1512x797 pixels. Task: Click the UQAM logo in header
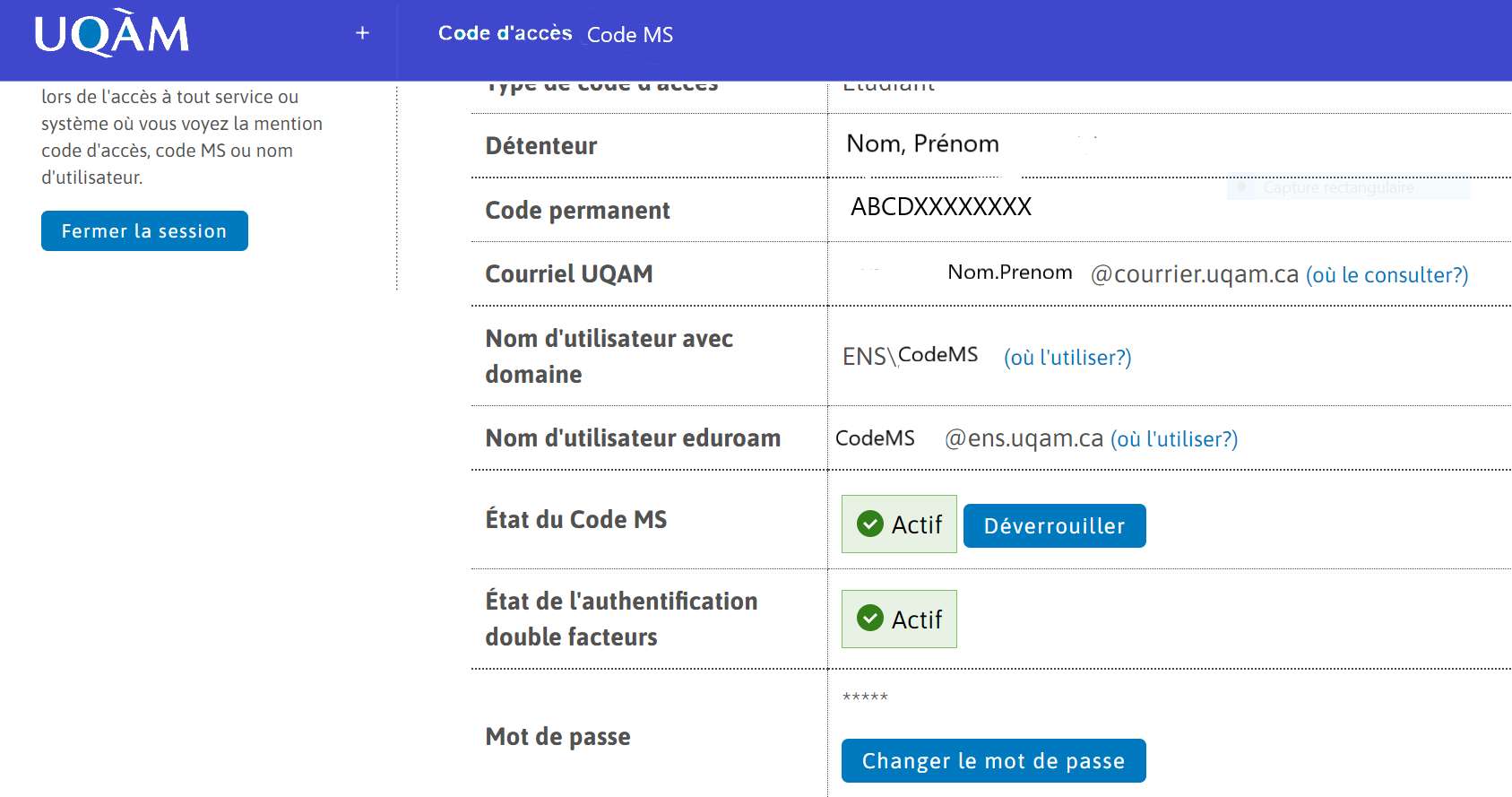(112, 34)
